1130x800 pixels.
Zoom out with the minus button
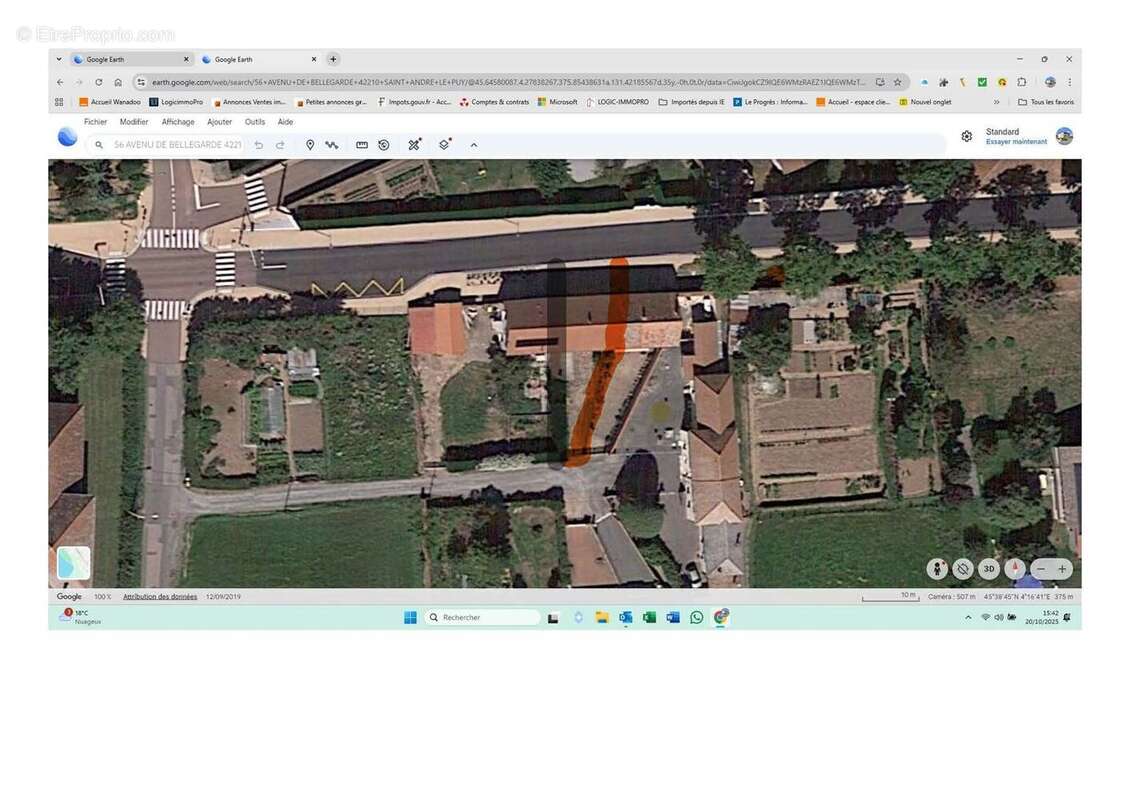tap(1041, 569)
